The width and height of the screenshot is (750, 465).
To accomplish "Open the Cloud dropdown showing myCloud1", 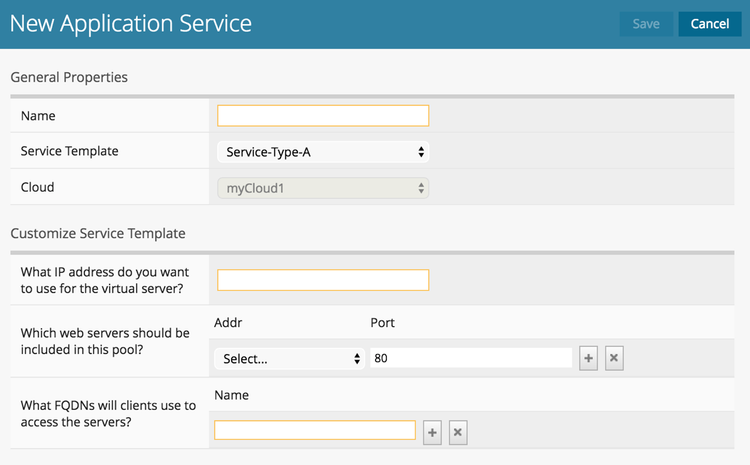I will tap(323, 188).
